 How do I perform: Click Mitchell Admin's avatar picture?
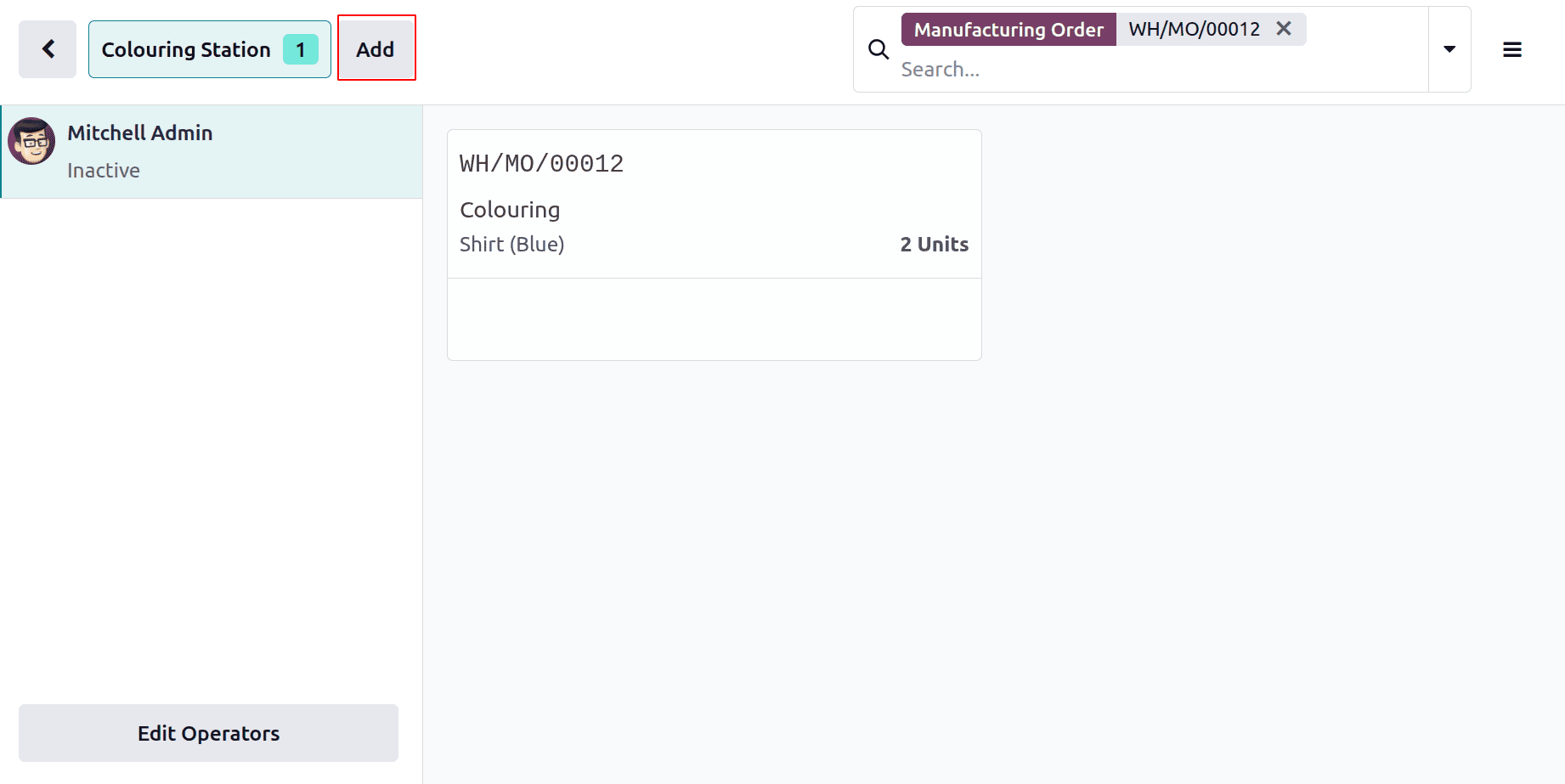(31, 141)
